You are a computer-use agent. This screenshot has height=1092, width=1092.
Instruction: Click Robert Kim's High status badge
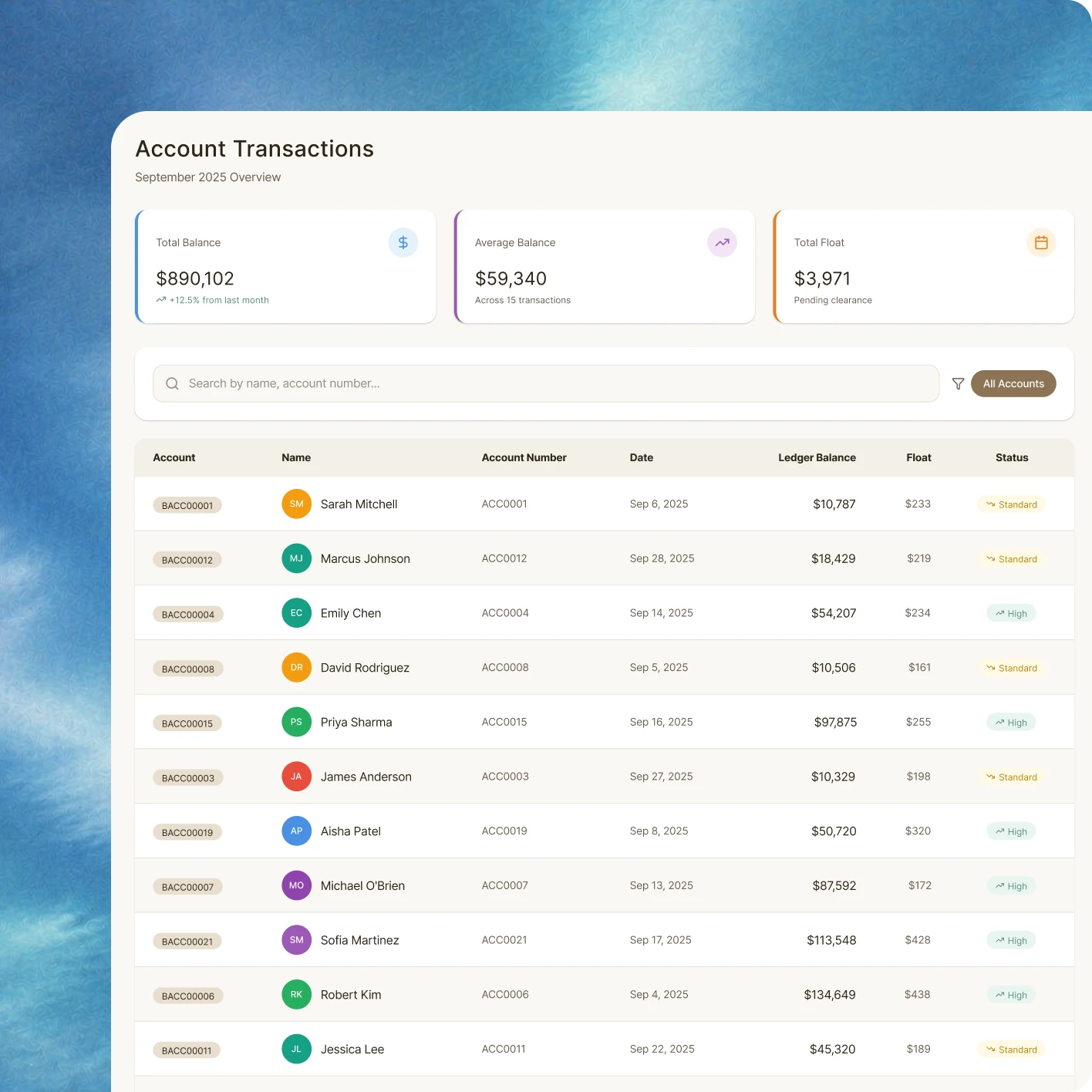tap(1011, 995)
